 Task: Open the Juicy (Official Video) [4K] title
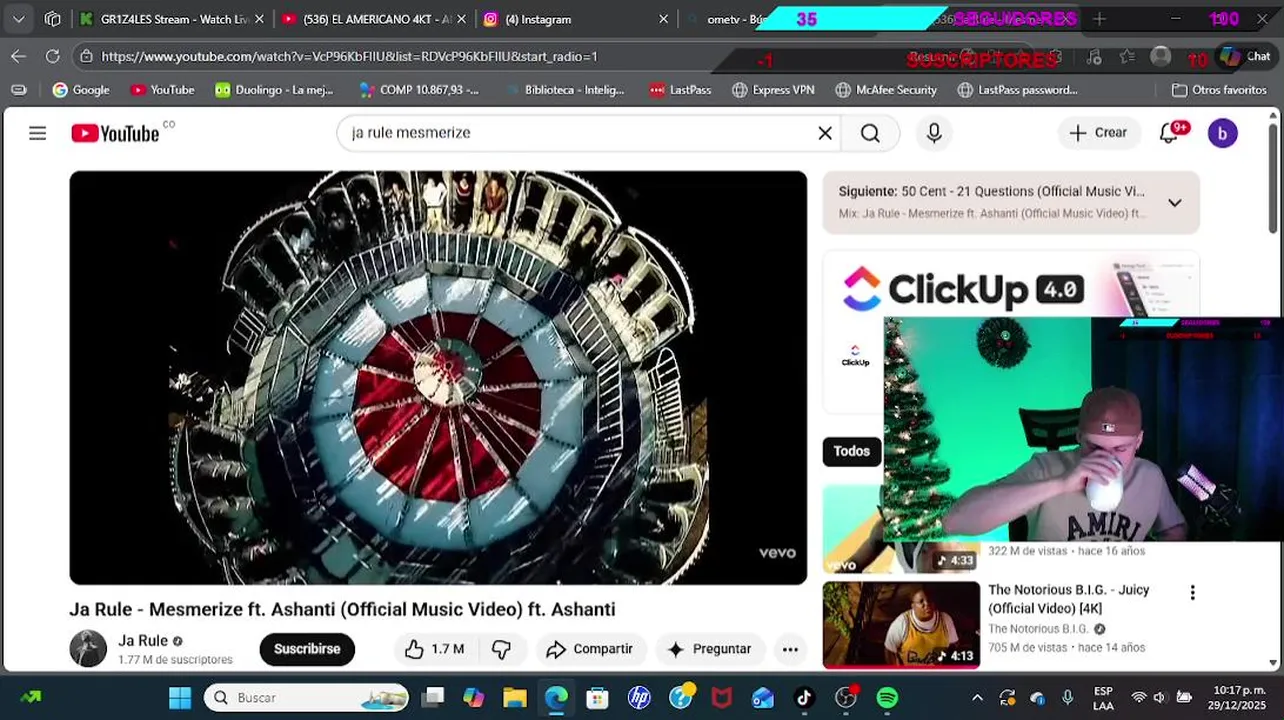click(1068, 599)
